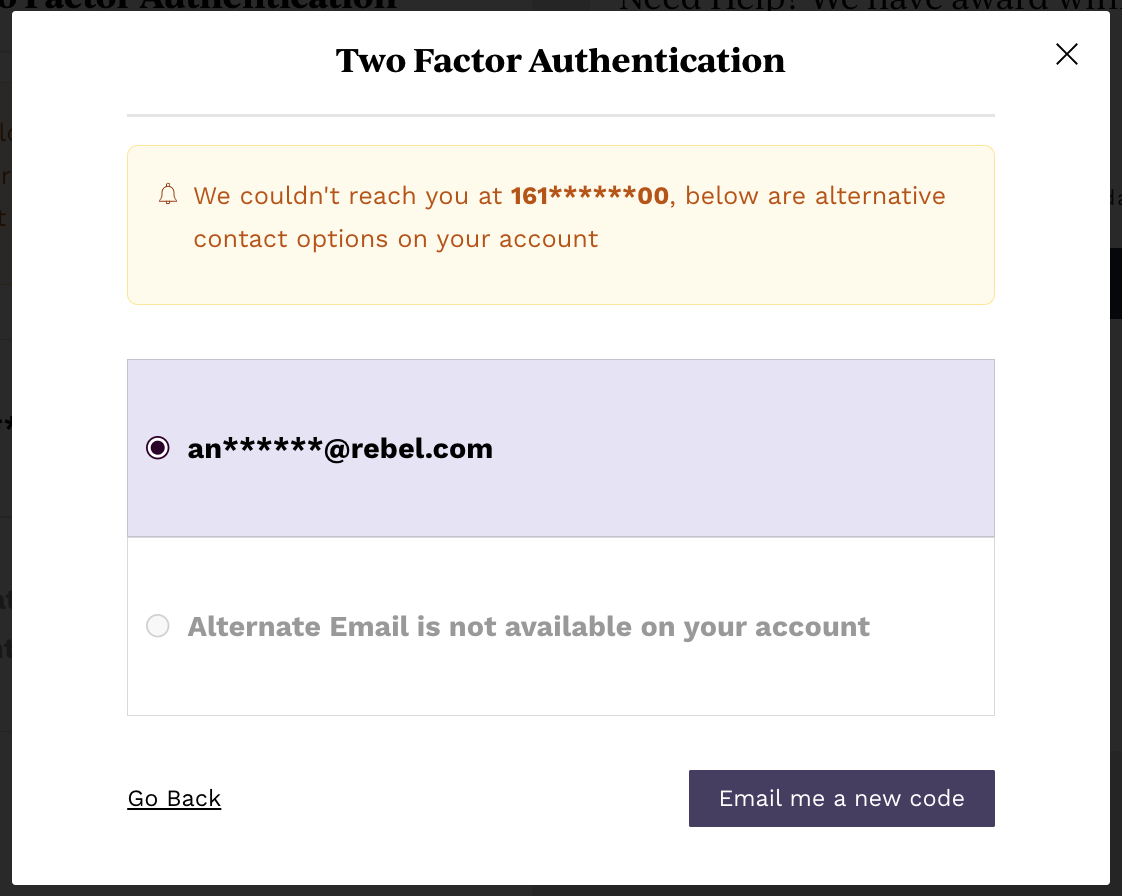
Task: Click the divider line below the title
Action: (x=561, y=115)
